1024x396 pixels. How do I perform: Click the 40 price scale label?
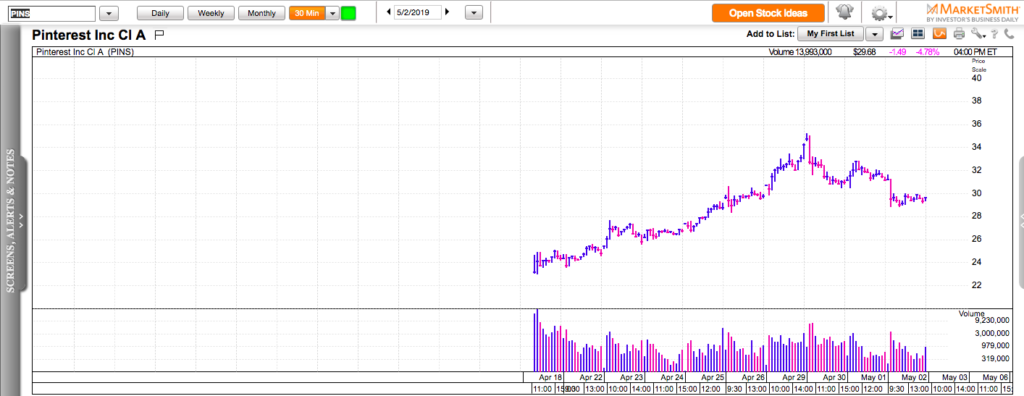[976, 78]
